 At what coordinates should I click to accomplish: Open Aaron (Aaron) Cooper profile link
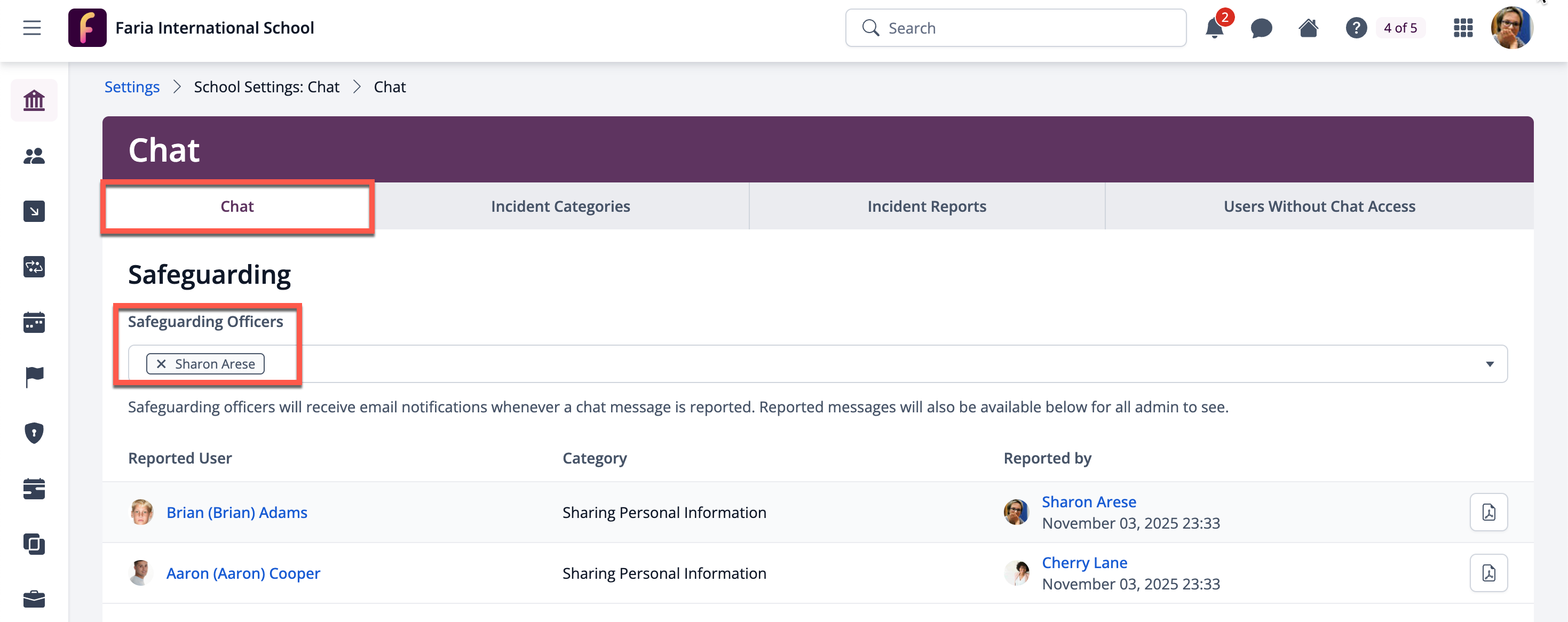click(x=243, y=573)
